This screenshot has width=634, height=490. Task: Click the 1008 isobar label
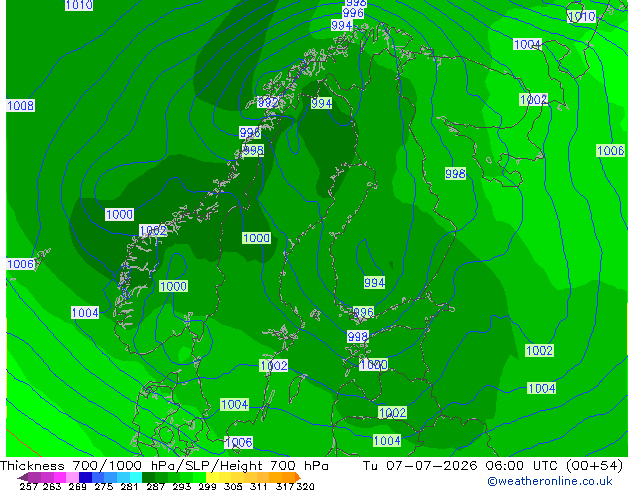click(21, 106)
